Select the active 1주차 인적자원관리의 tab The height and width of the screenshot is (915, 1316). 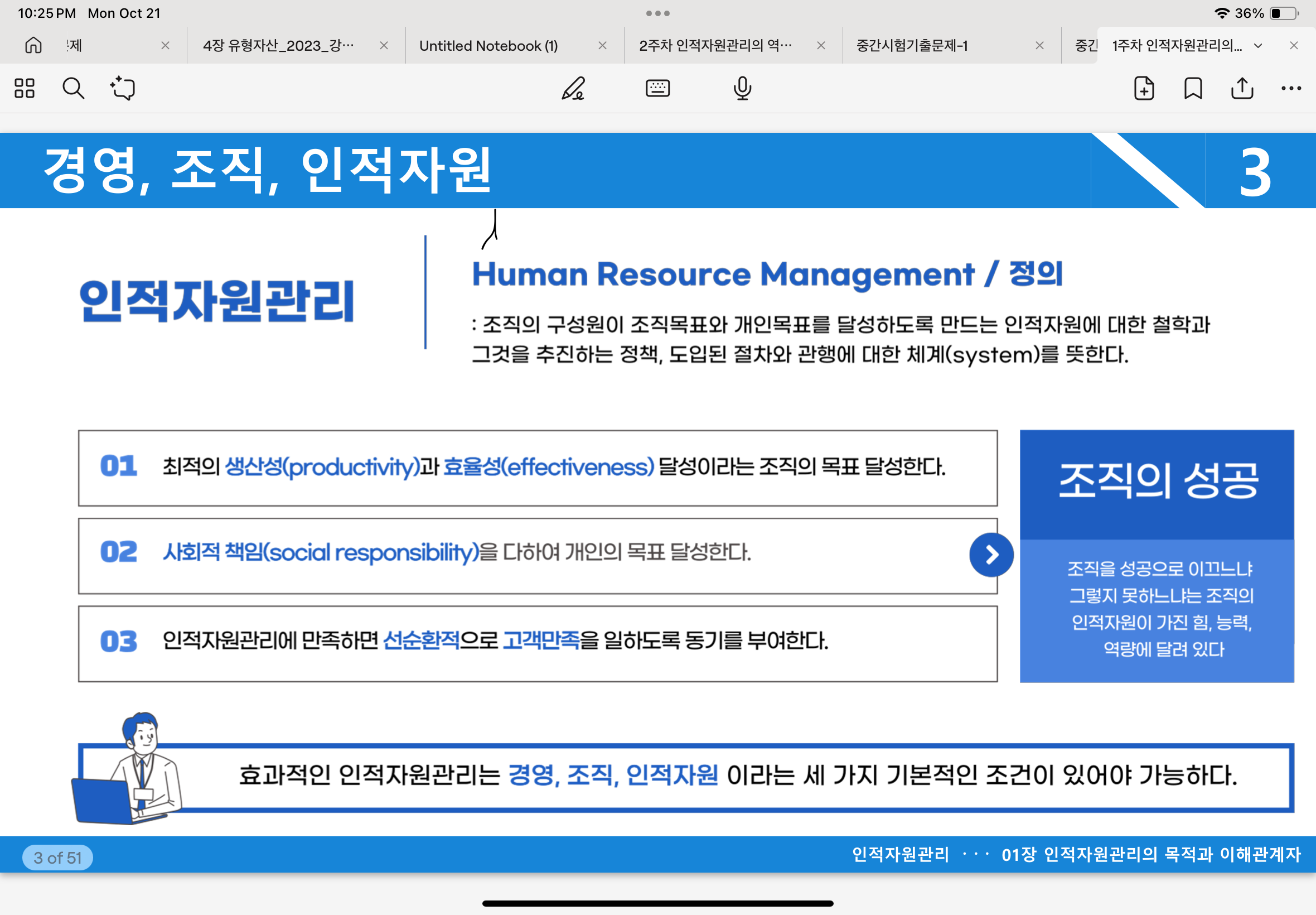click(1177, 45)
